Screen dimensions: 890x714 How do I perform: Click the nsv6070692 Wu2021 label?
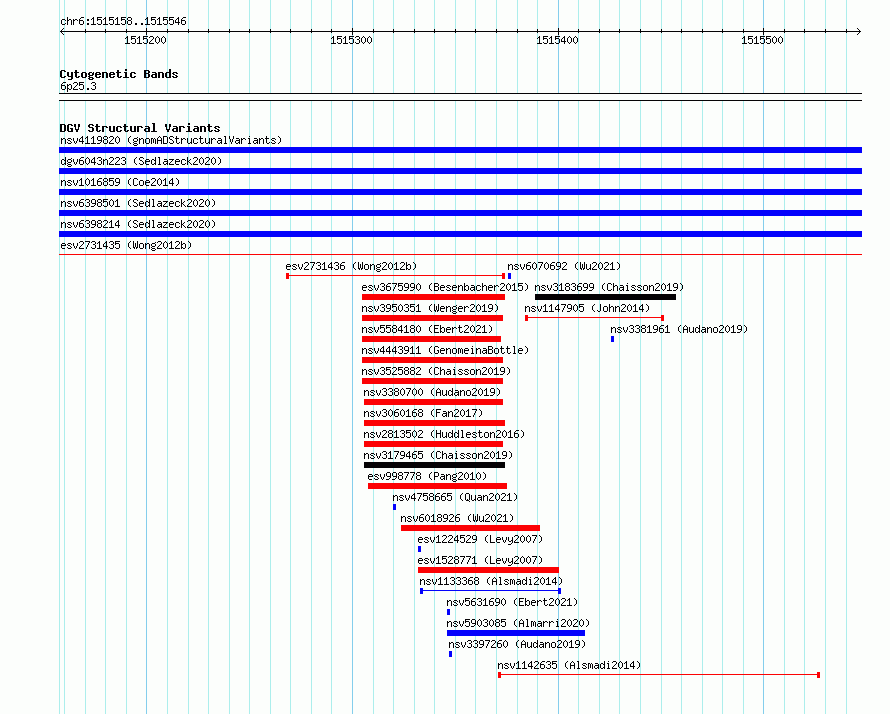[564, 266]
